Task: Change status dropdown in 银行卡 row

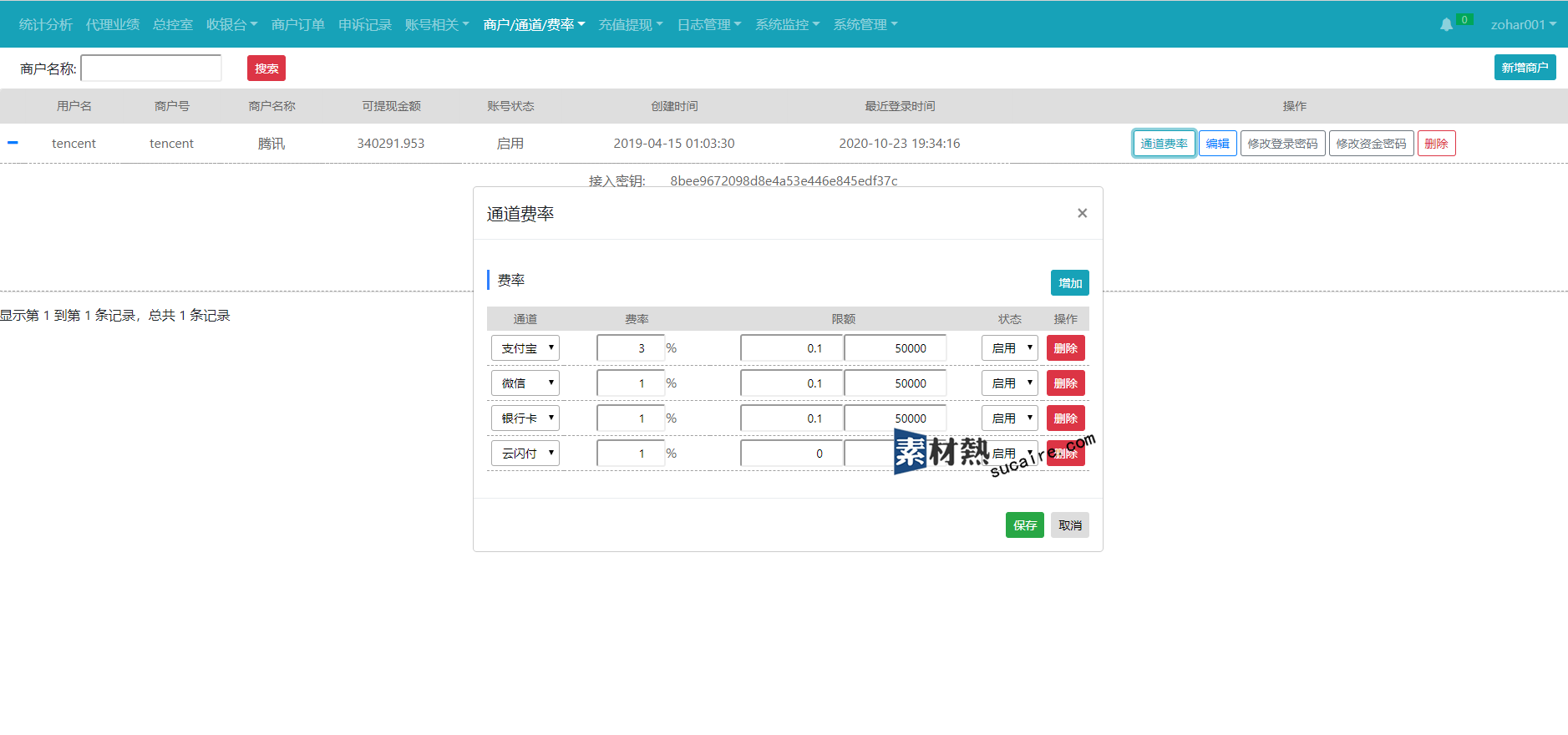Action: [x=1010, y=418]
